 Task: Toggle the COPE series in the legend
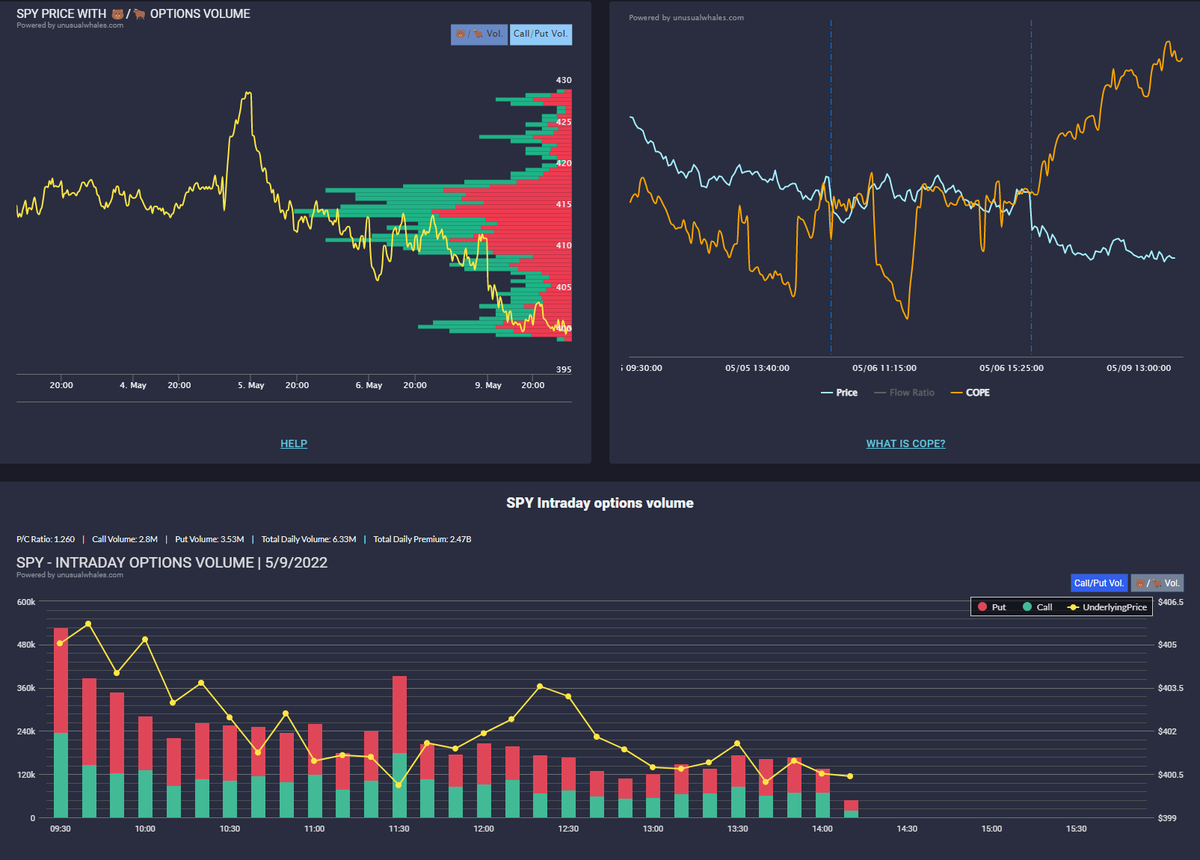969,392
